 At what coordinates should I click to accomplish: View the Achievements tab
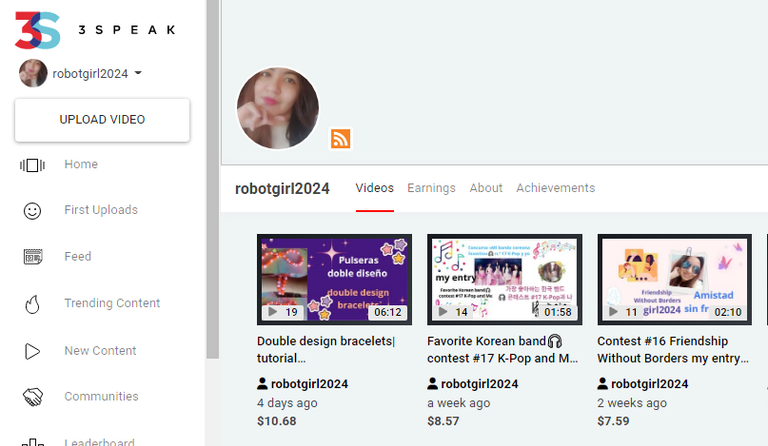(x=555, y=188)
